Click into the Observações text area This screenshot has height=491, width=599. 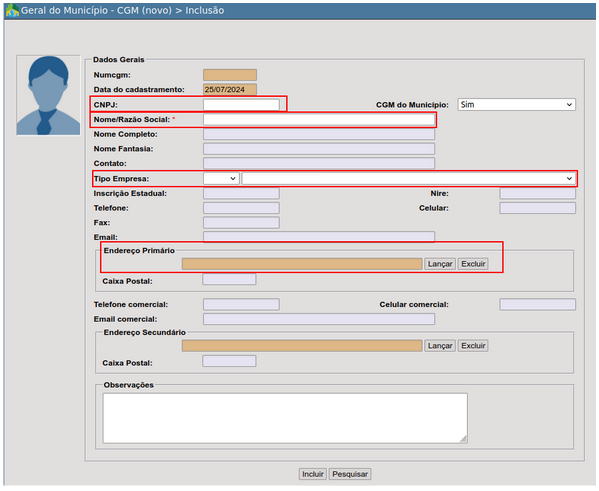tap(285, 418)
